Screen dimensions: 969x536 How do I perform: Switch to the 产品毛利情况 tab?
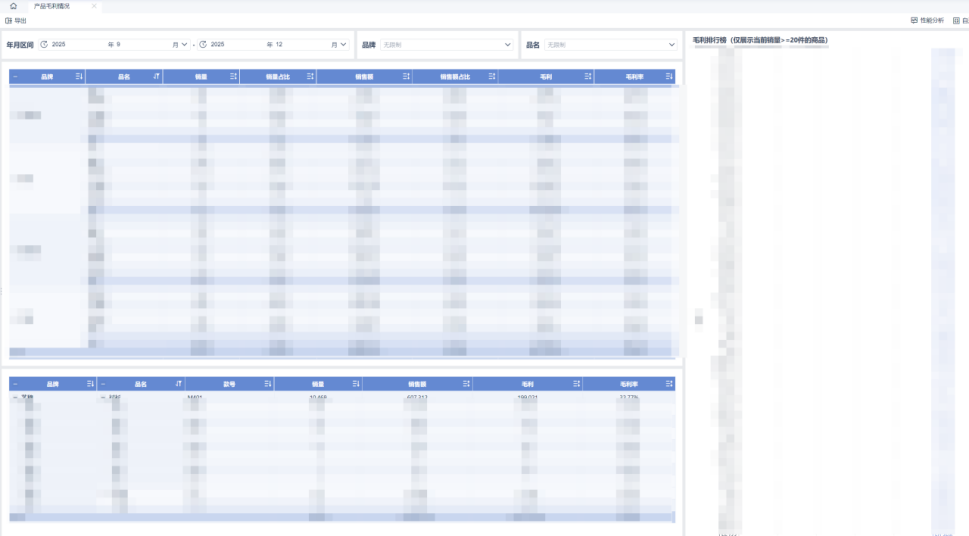point(54,6)
